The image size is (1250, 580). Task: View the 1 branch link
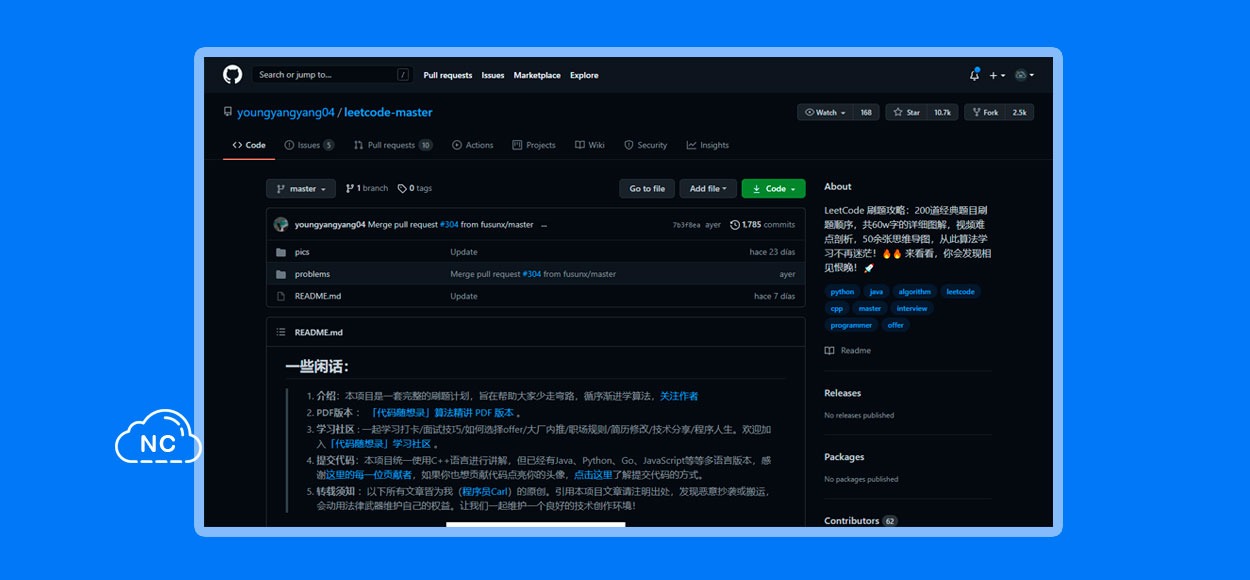(x=367, y=188)
